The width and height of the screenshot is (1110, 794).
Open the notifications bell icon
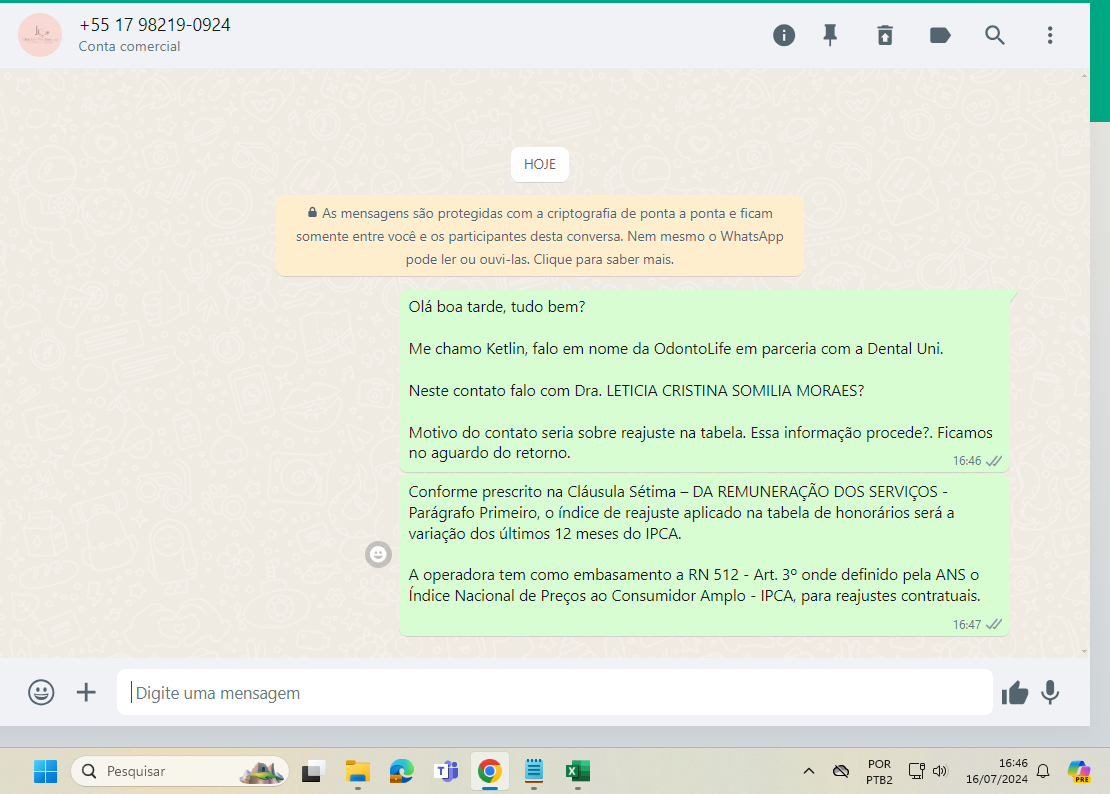[1043, 771]
